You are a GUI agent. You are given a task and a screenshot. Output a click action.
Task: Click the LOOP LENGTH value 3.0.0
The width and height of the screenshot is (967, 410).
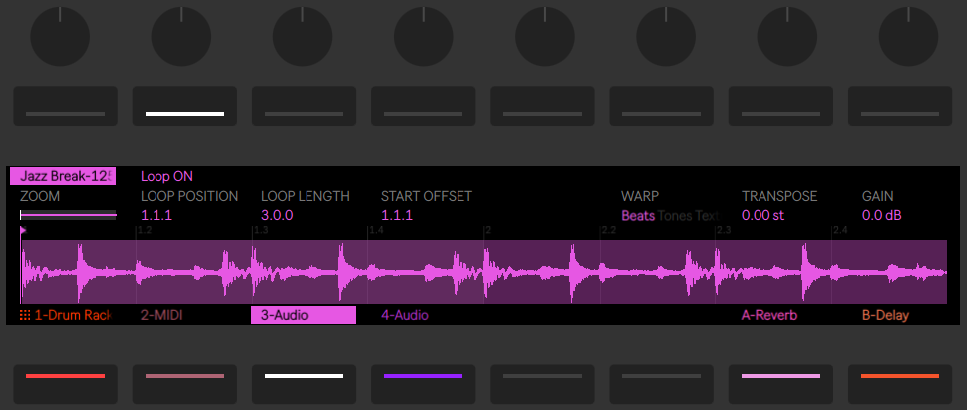pyautogui.click(x=277, y=216)
